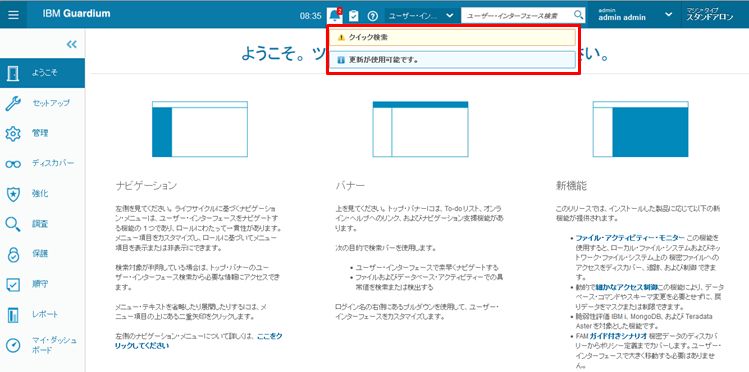Open the レポート menu item
The width and height of the screenshot is (749, 372).
43,315
